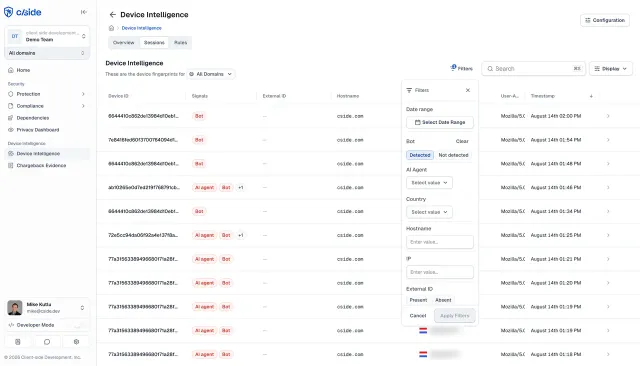
Task: Open the Mike Kutta account menu
Action: 47,308
